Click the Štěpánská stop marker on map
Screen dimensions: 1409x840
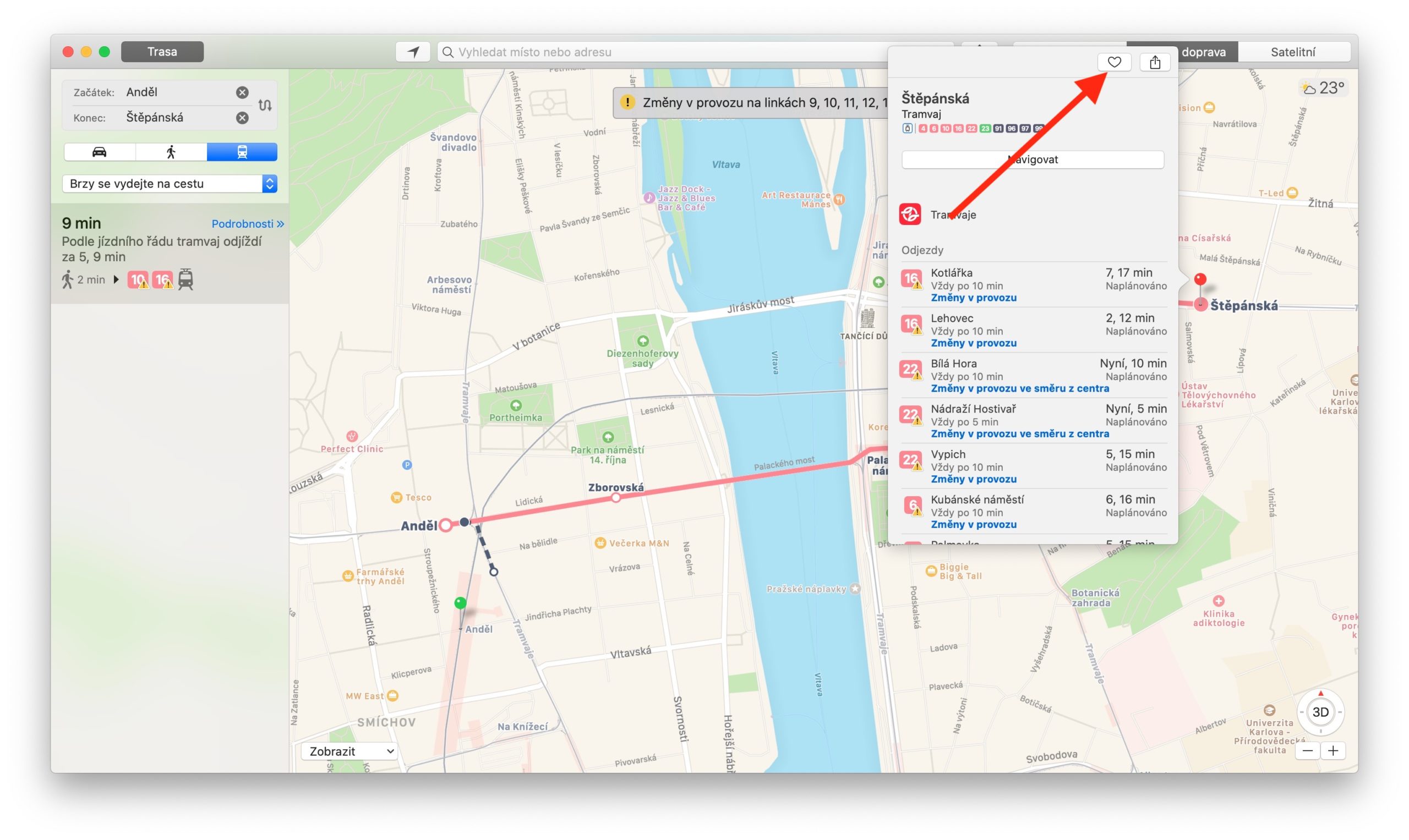coord(1200,305)
